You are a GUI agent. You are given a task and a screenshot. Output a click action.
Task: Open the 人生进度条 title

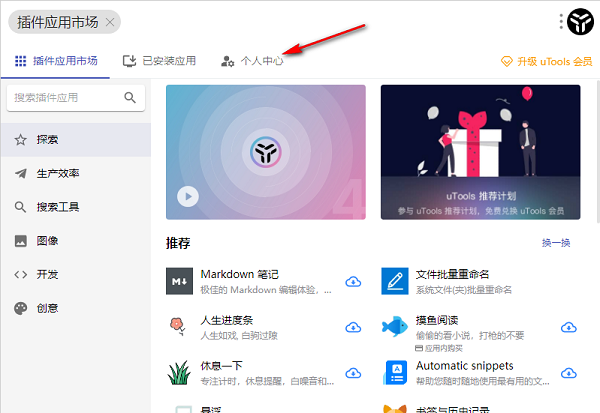(227, 320)
